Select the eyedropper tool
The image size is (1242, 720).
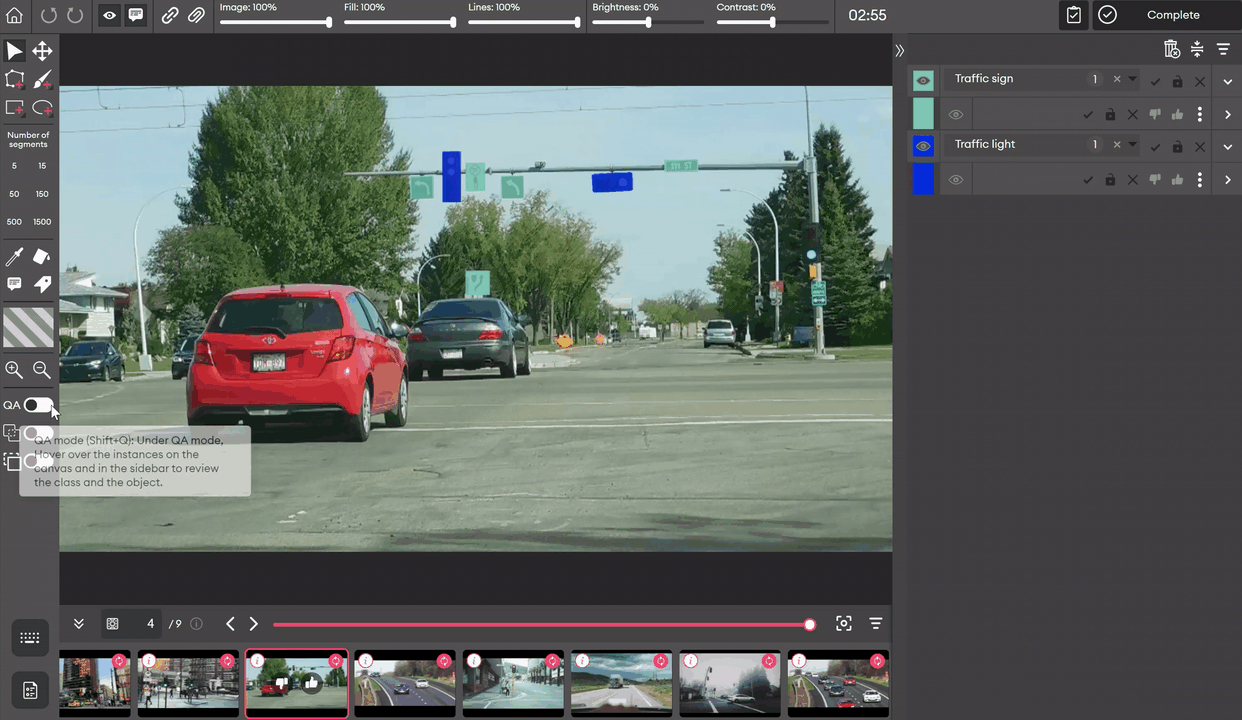pos(14,257)
